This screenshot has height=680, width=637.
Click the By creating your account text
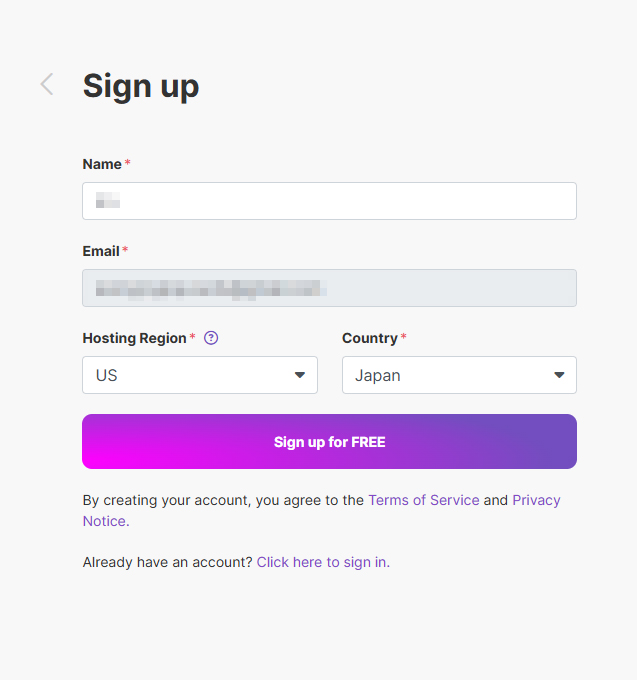222,500
